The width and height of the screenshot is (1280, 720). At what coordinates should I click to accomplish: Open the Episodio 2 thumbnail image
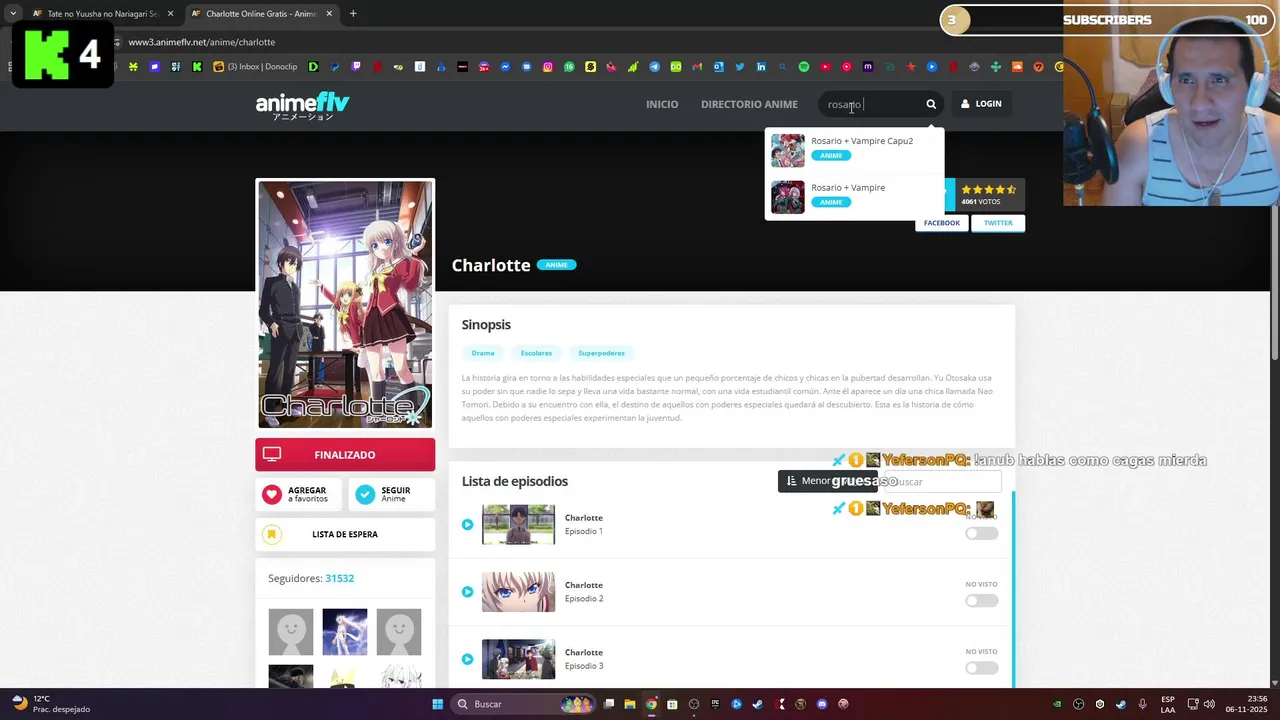(518, 592)
